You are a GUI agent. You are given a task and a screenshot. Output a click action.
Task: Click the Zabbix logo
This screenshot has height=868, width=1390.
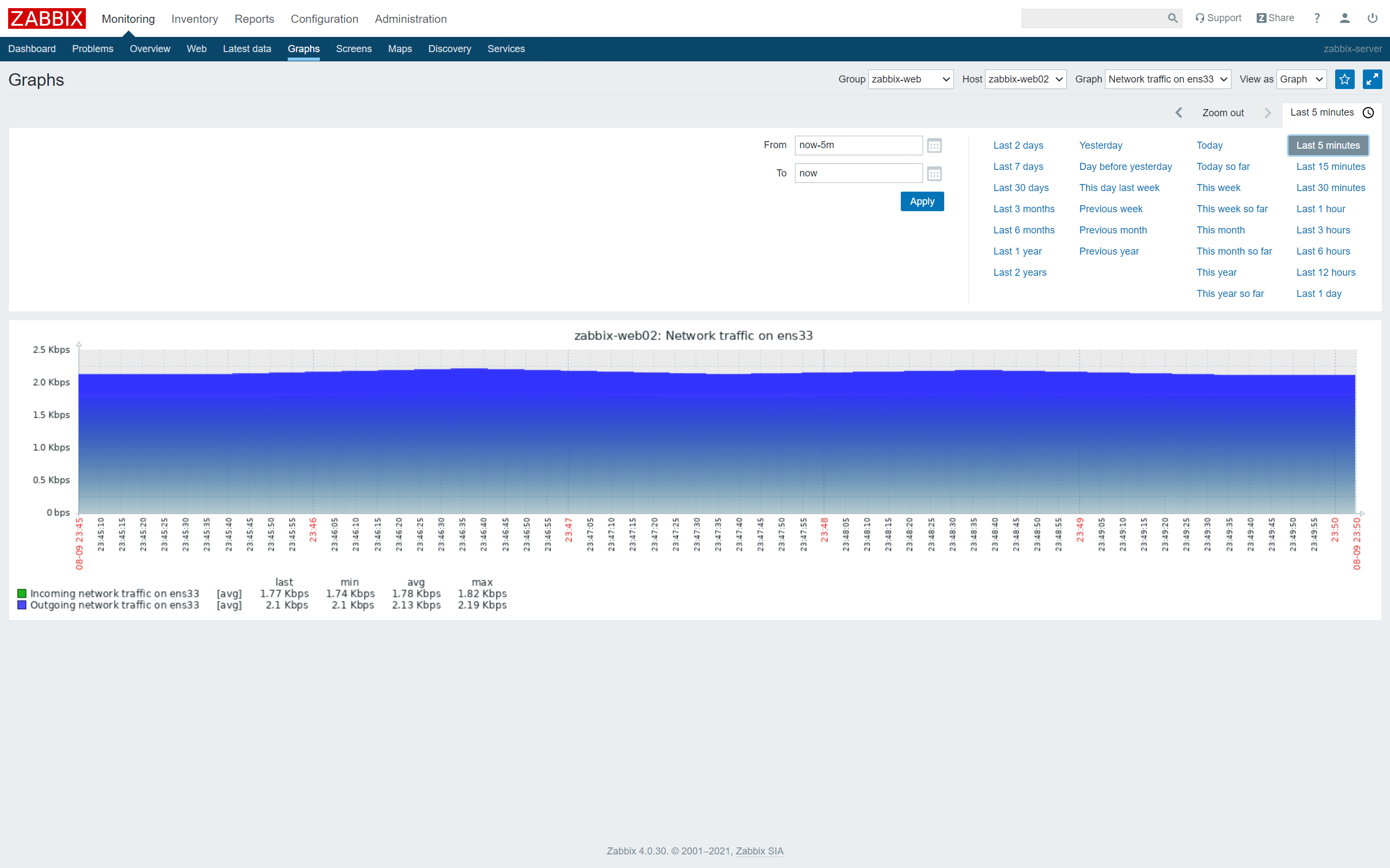[47, 18]
